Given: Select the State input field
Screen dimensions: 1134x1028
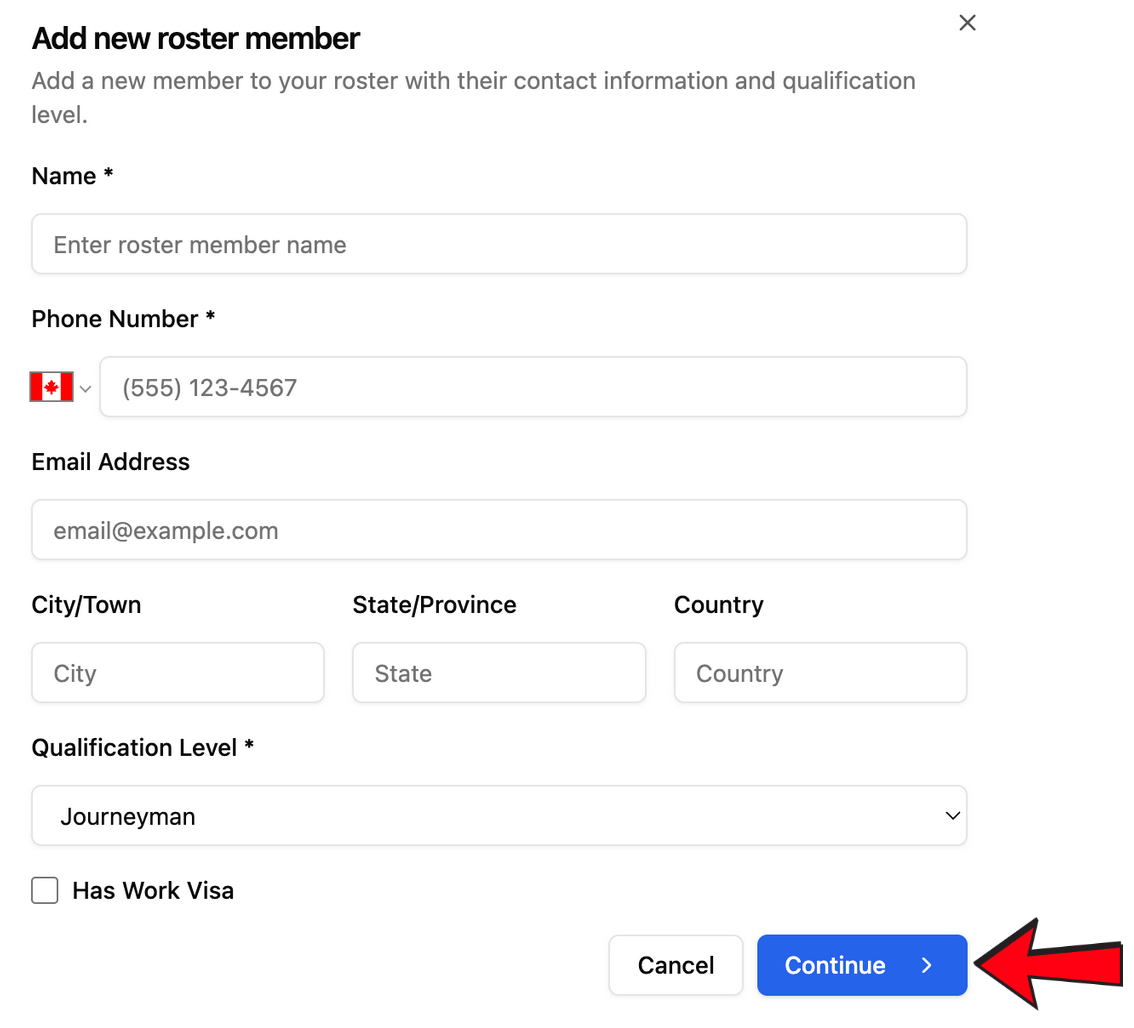Looking at the screenshot, I should pos(498,672).
